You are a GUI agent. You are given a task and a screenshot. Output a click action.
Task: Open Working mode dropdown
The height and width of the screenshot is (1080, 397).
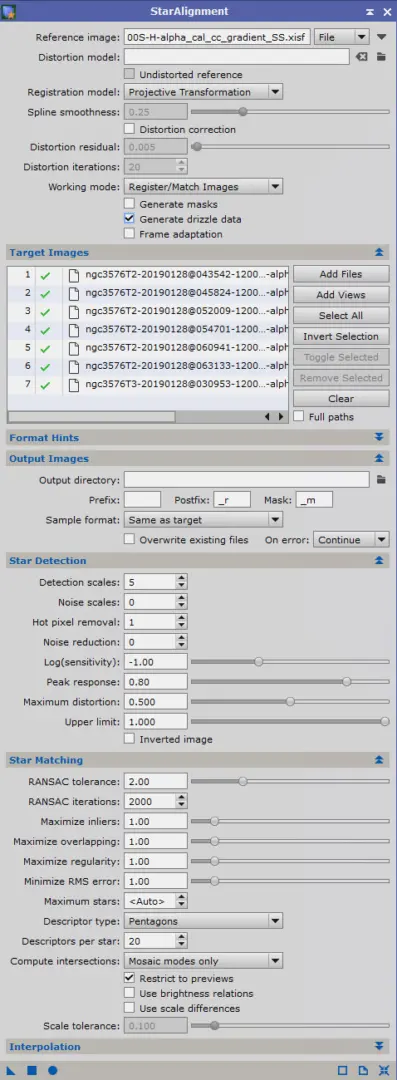(x=203, y=186)
